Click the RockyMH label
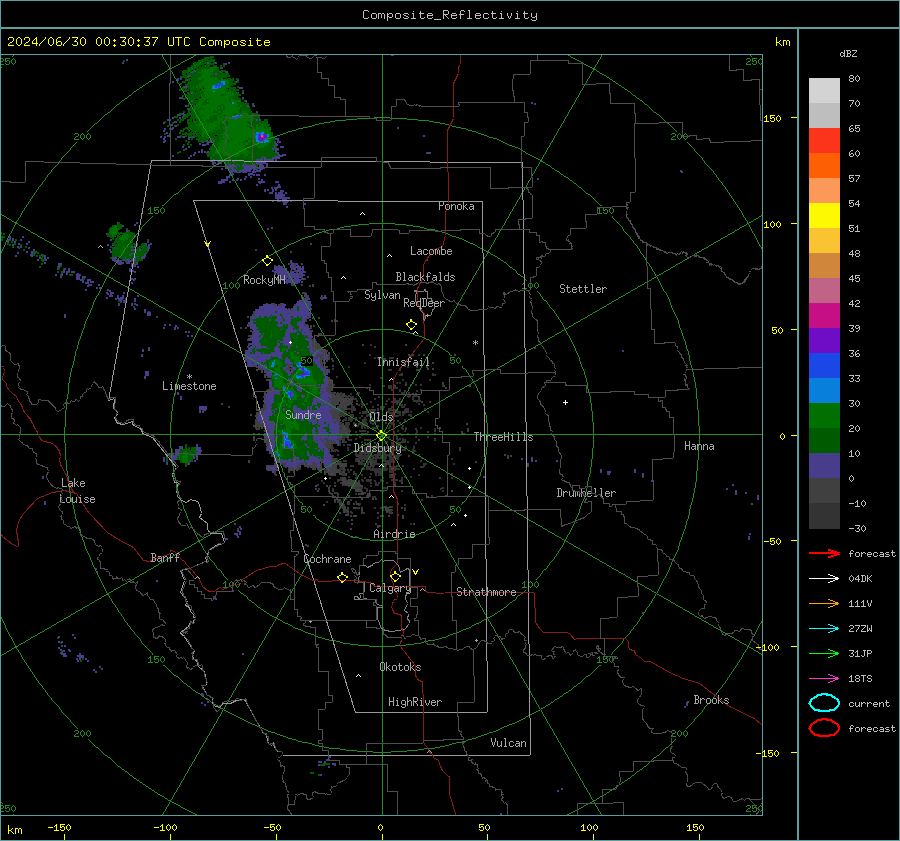Image resolution: width=900 pixels, height=841 pixels. pos(264,280)
